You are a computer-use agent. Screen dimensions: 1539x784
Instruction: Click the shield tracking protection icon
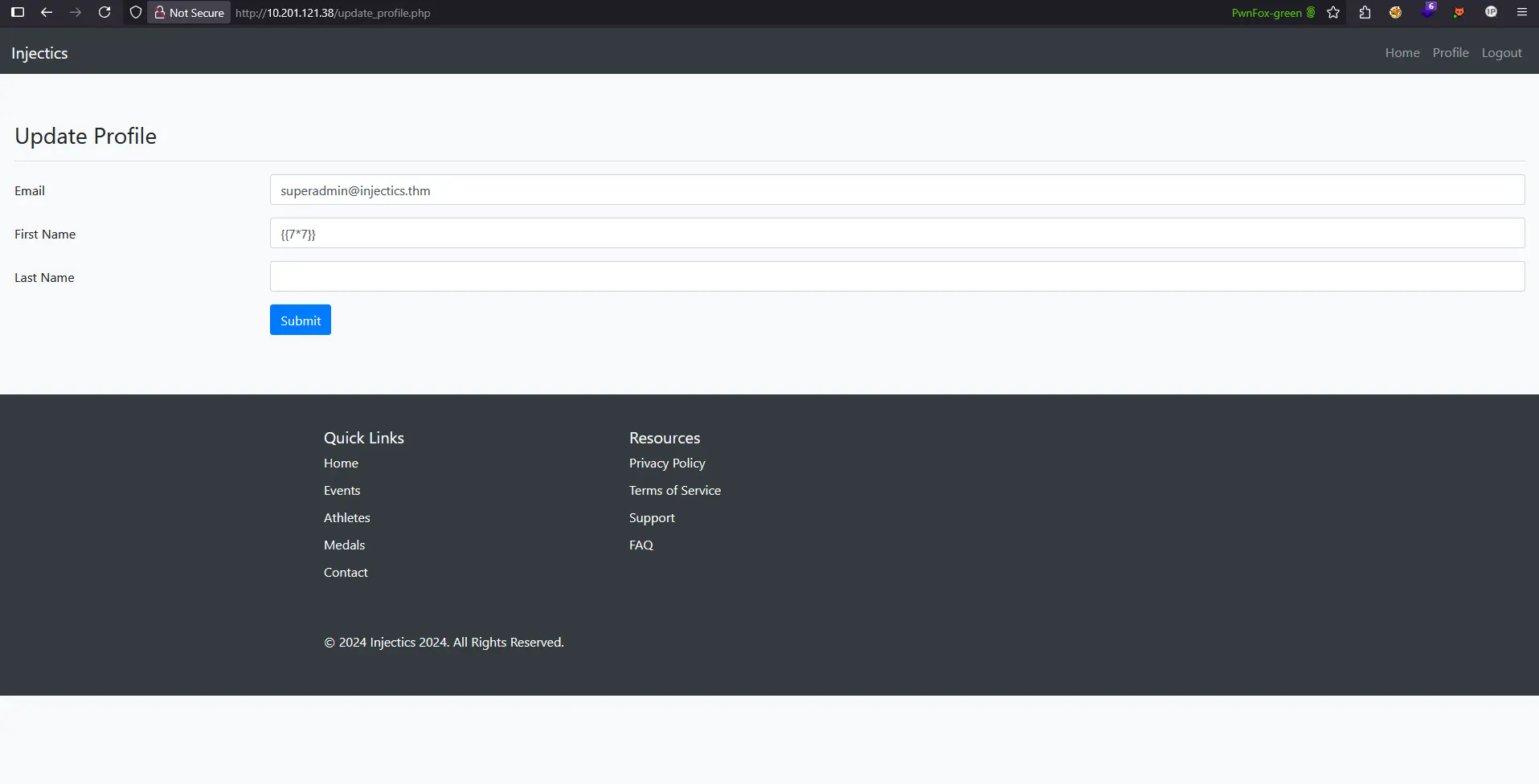(x=135, y=12)
